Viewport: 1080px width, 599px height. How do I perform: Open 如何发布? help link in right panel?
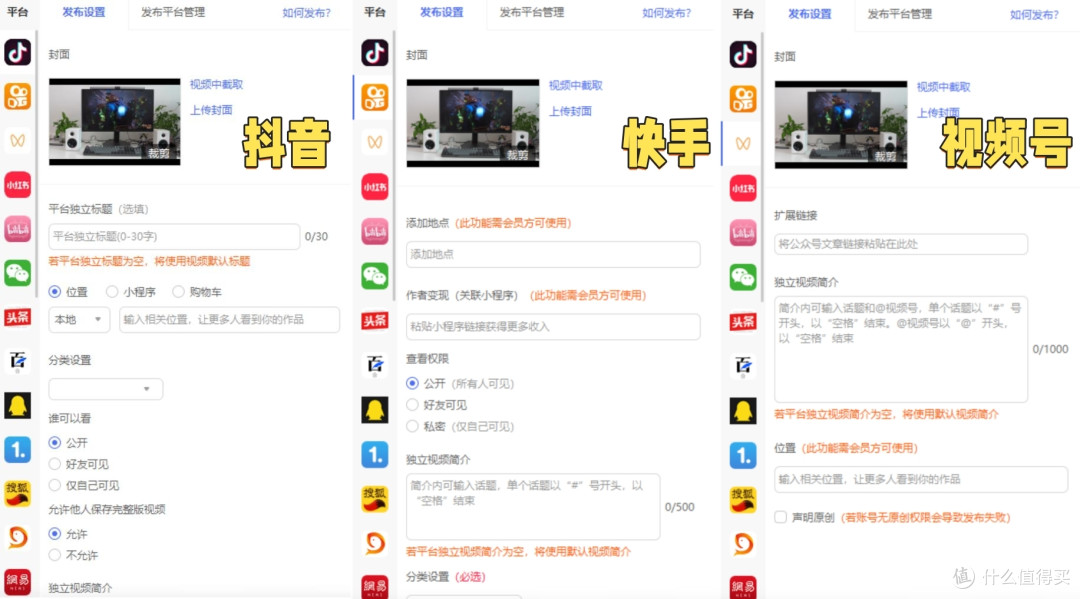(x=1034, y=14)
